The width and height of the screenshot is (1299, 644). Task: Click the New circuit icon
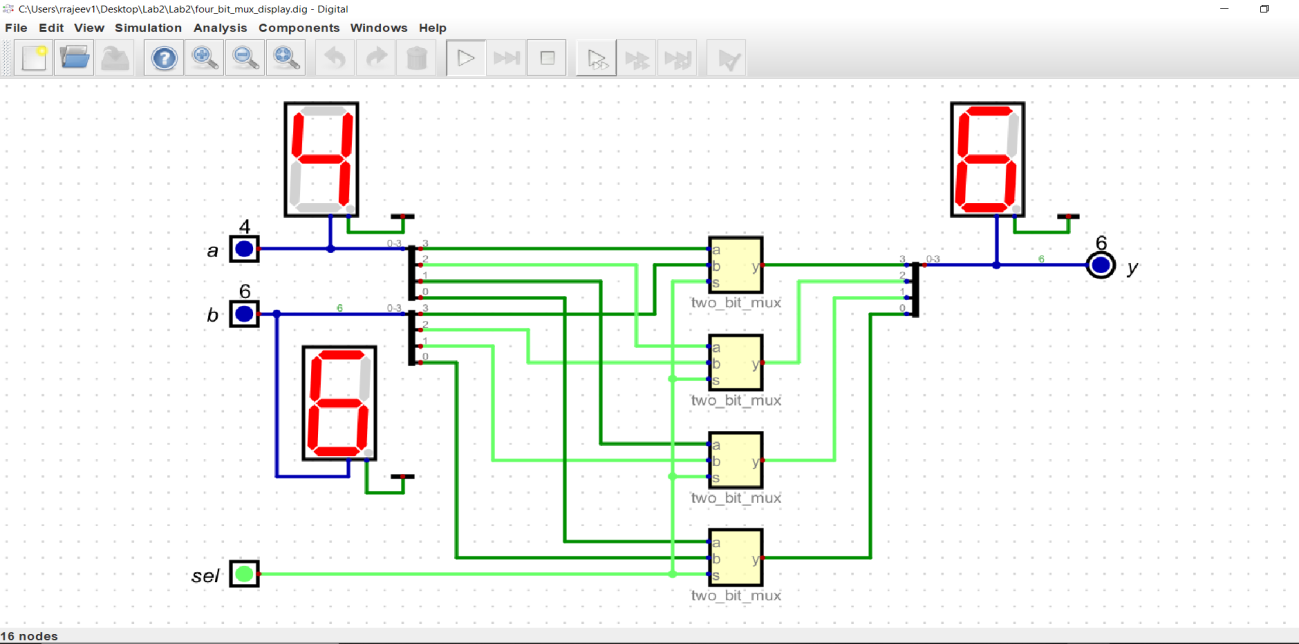tap(35, 58)
